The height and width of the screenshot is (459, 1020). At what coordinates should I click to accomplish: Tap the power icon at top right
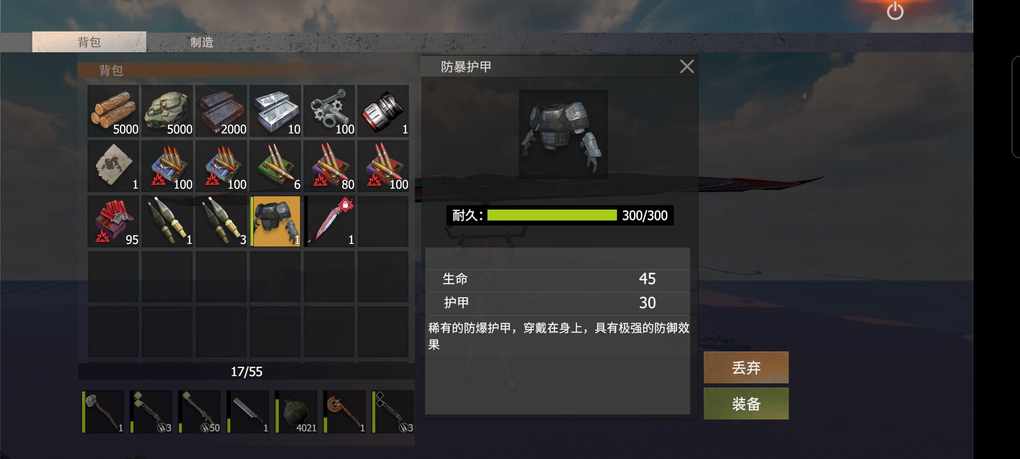tap(895, 11)
